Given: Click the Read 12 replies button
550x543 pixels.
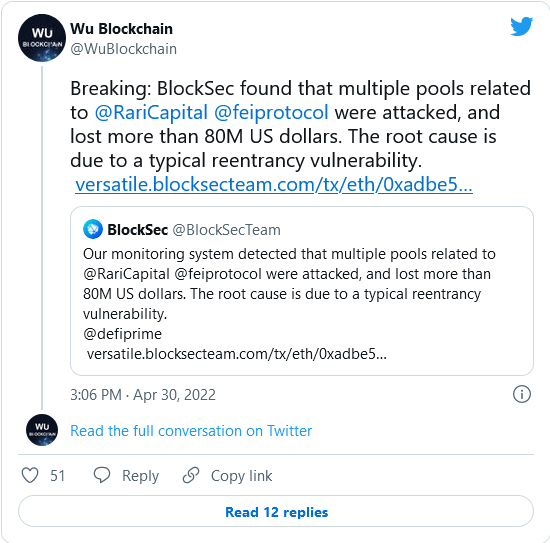Looking at the screenshot, I should [276, 511].
